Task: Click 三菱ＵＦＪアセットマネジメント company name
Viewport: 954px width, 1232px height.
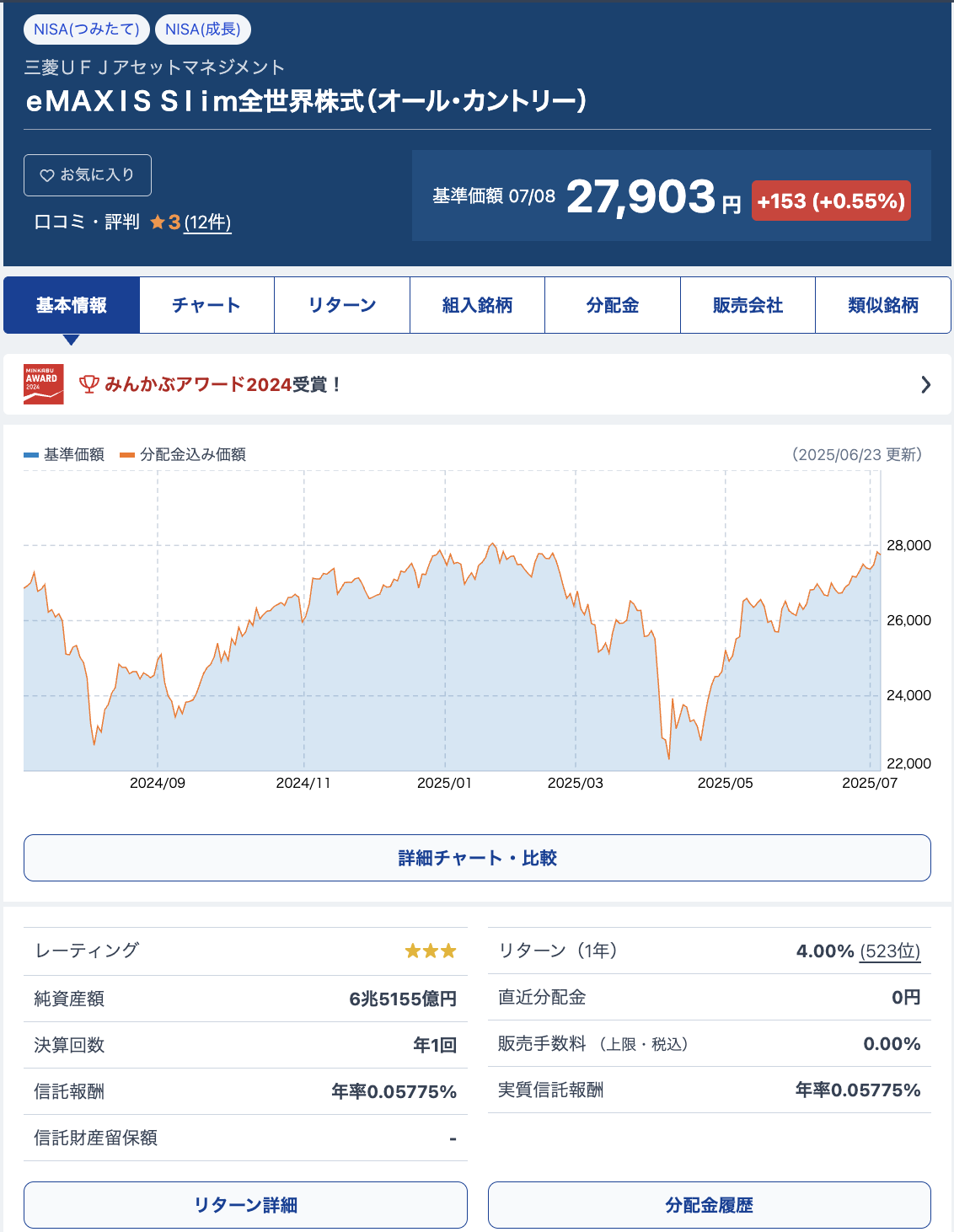Action: 155,67
